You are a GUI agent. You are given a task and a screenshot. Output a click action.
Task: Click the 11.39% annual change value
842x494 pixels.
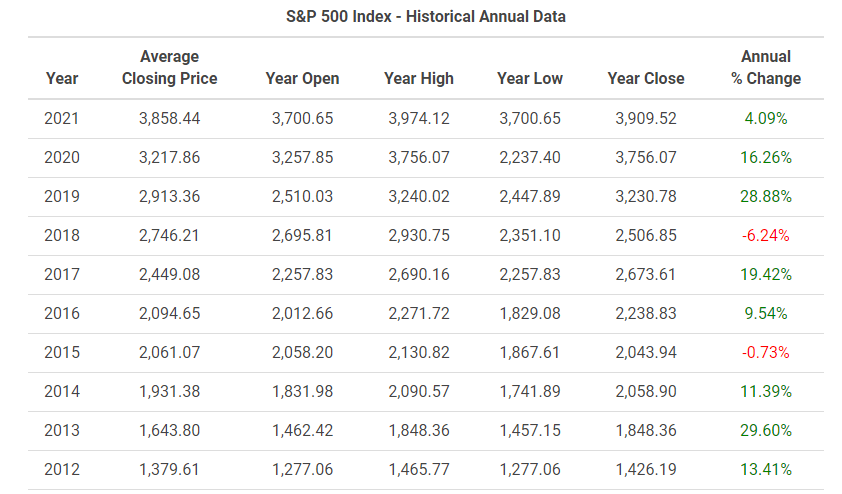tap(766, 391)
